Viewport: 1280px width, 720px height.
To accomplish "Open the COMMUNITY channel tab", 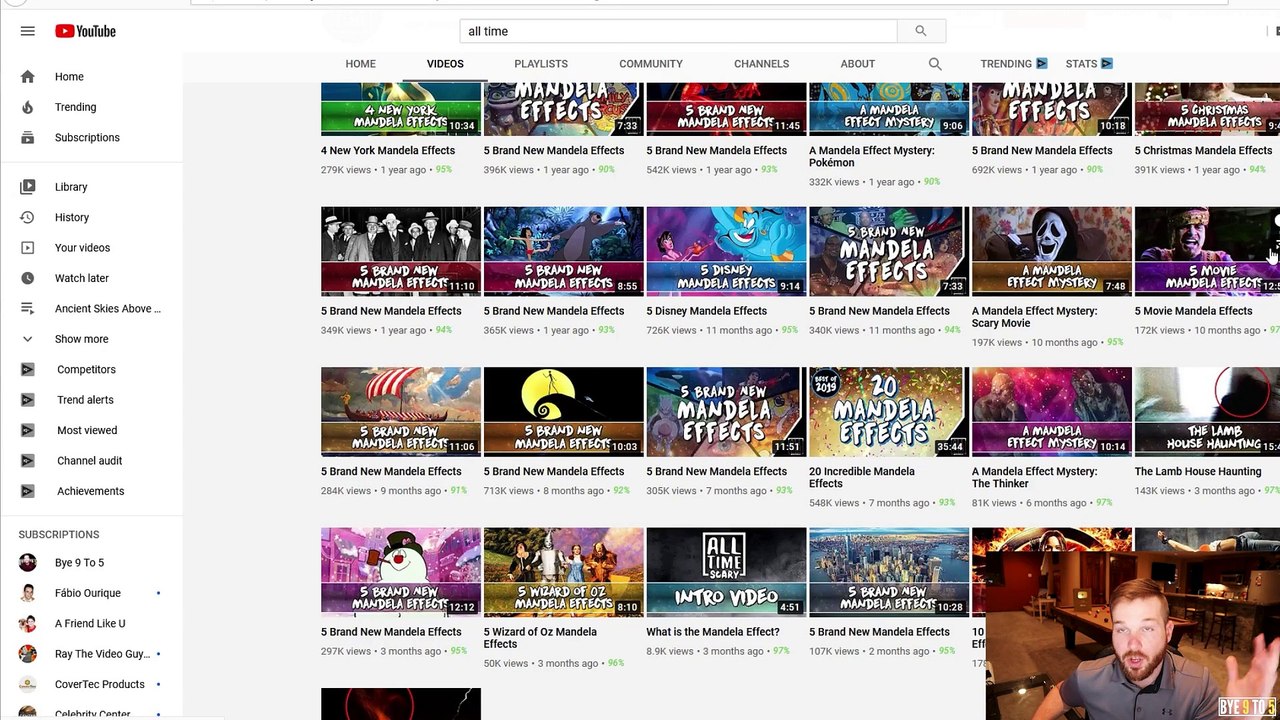I will tap(651, 63).
